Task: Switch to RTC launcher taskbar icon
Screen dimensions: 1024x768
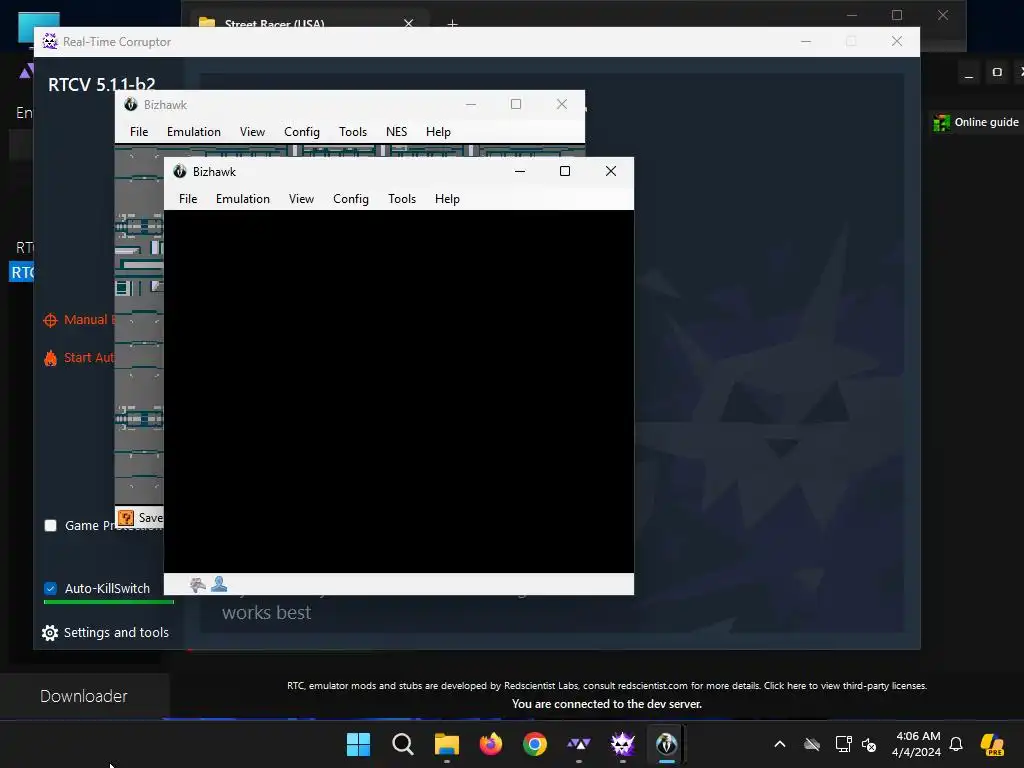Action: pyautogui.click(x=579, y=744)
